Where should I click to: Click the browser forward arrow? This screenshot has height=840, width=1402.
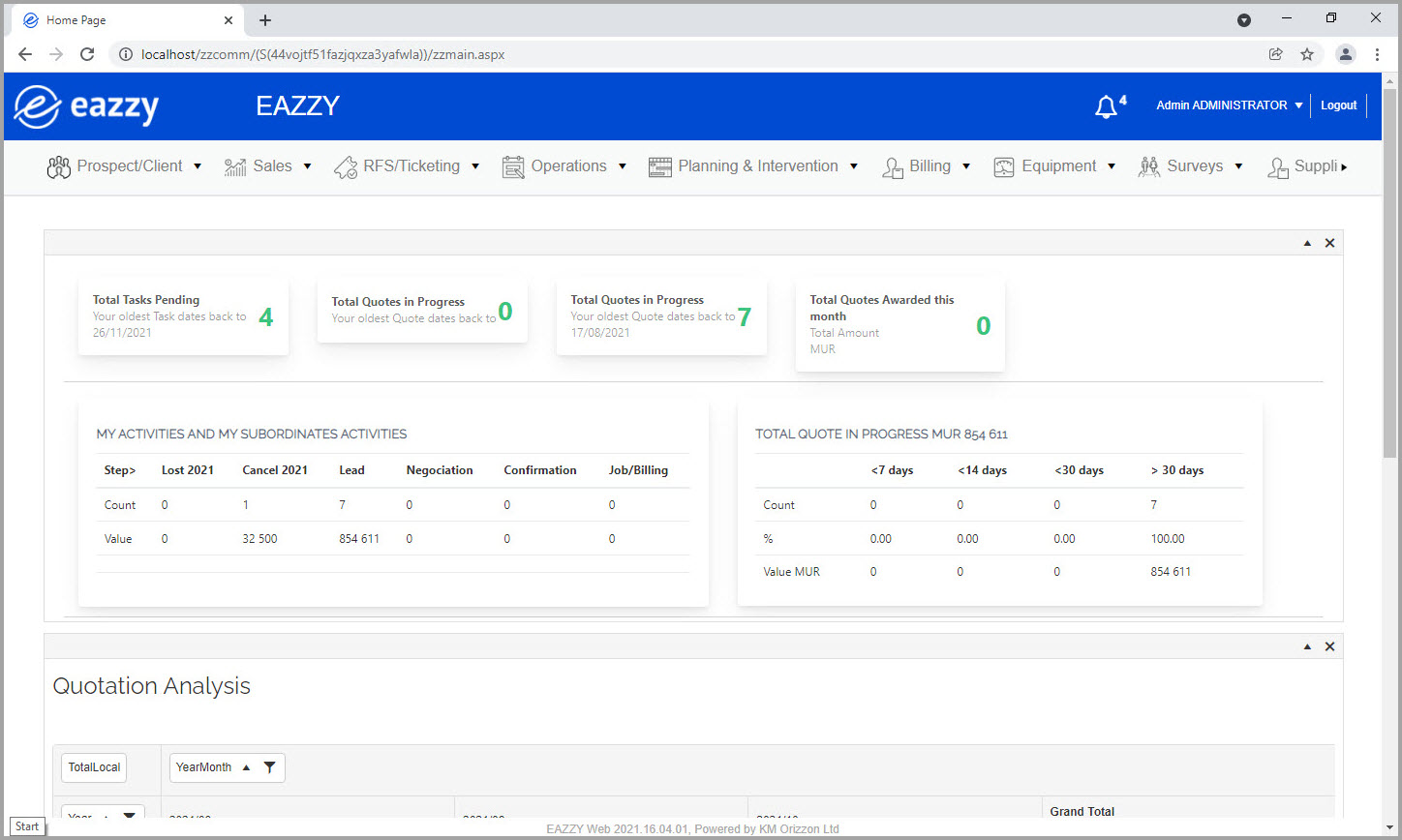pos(56,54)
